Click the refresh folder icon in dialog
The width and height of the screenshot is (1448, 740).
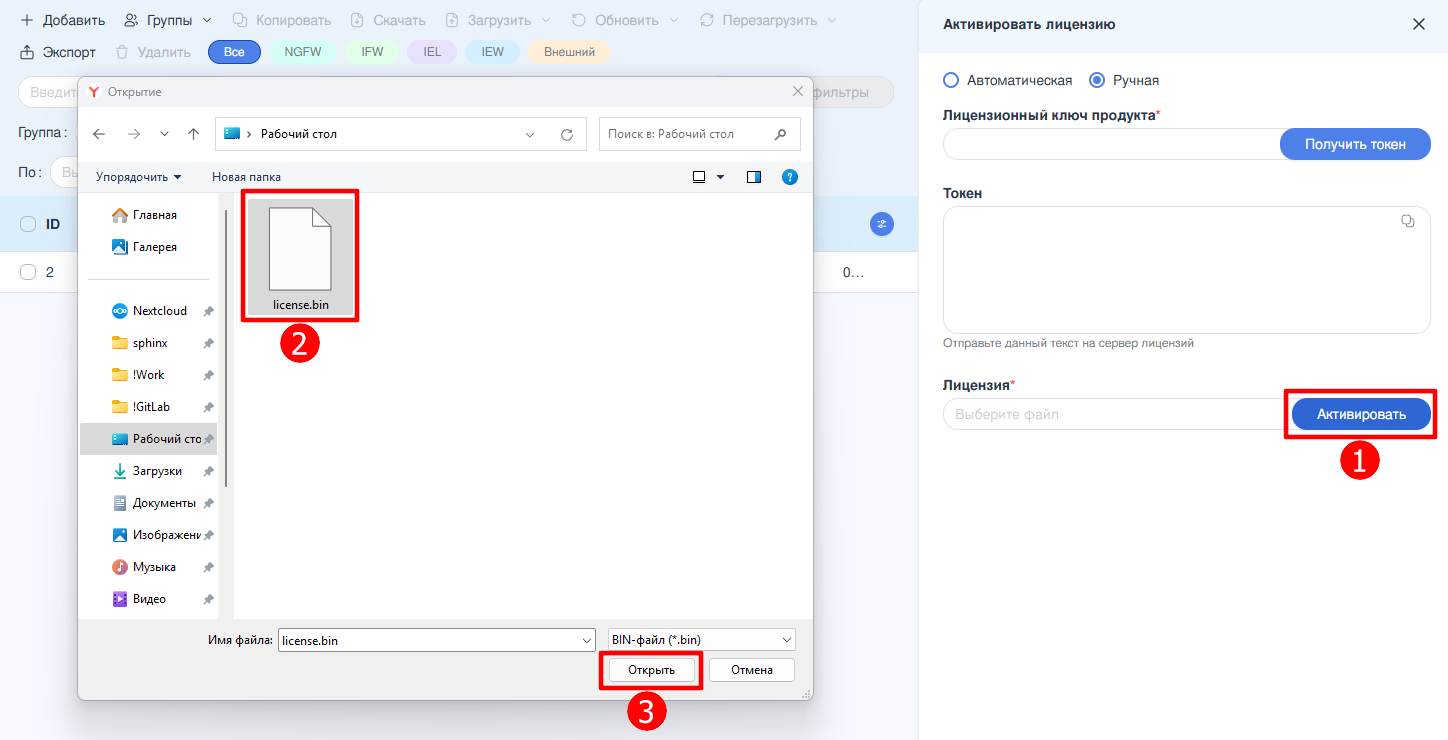coord(567,134)
